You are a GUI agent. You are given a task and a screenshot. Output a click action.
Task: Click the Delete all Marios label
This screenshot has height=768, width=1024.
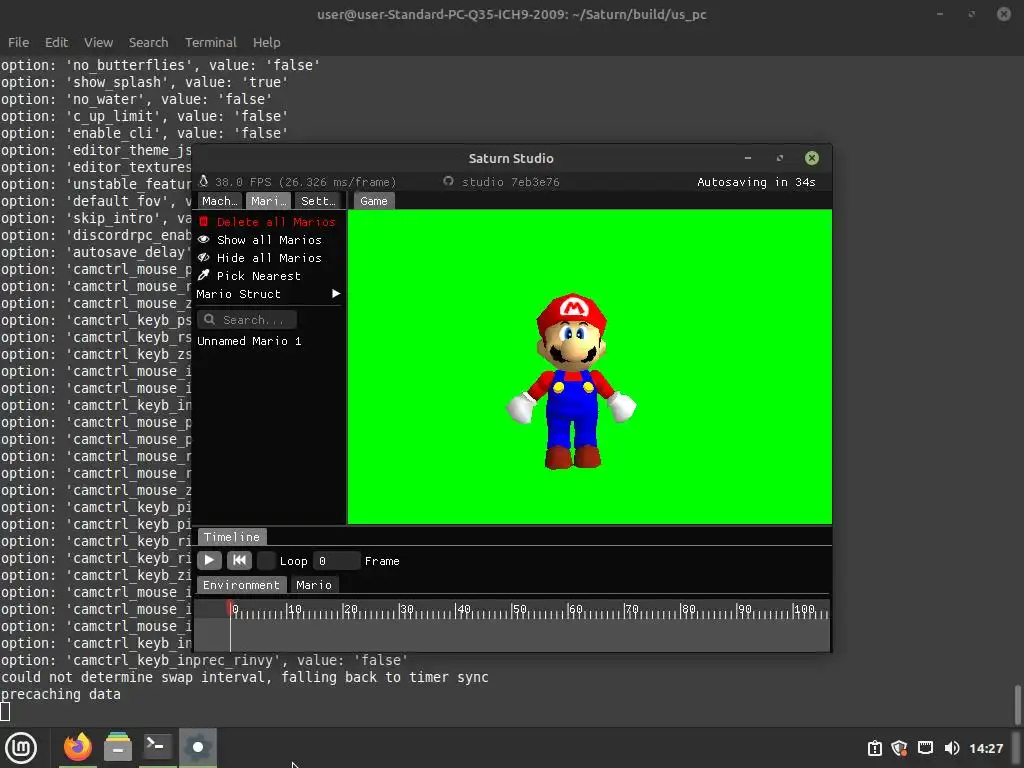click(276, 222)
